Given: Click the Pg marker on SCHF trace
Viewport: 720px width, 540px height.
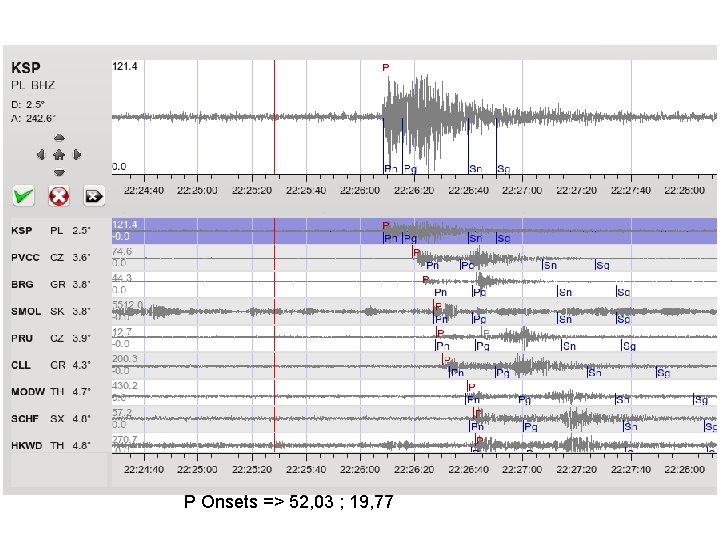Looking at the screenshot, I should (x=530, y=427).
